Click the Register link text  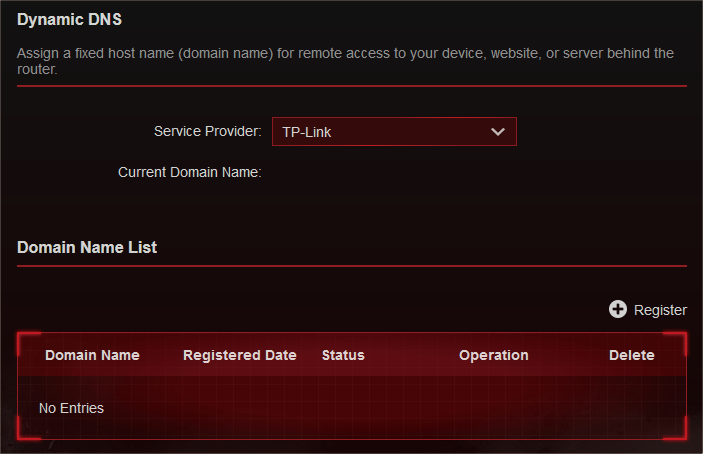coord(660,310)
